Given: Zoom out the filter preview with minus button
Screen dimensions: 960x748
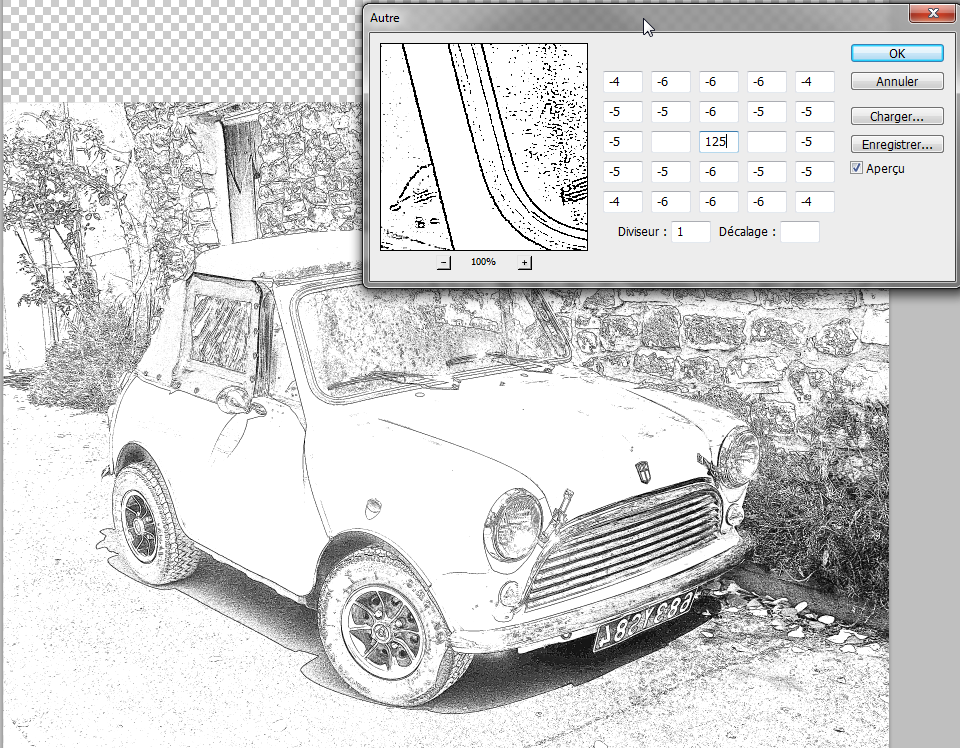Looking at the screenshot, I should pyautogui.click(x=445, y=262).
